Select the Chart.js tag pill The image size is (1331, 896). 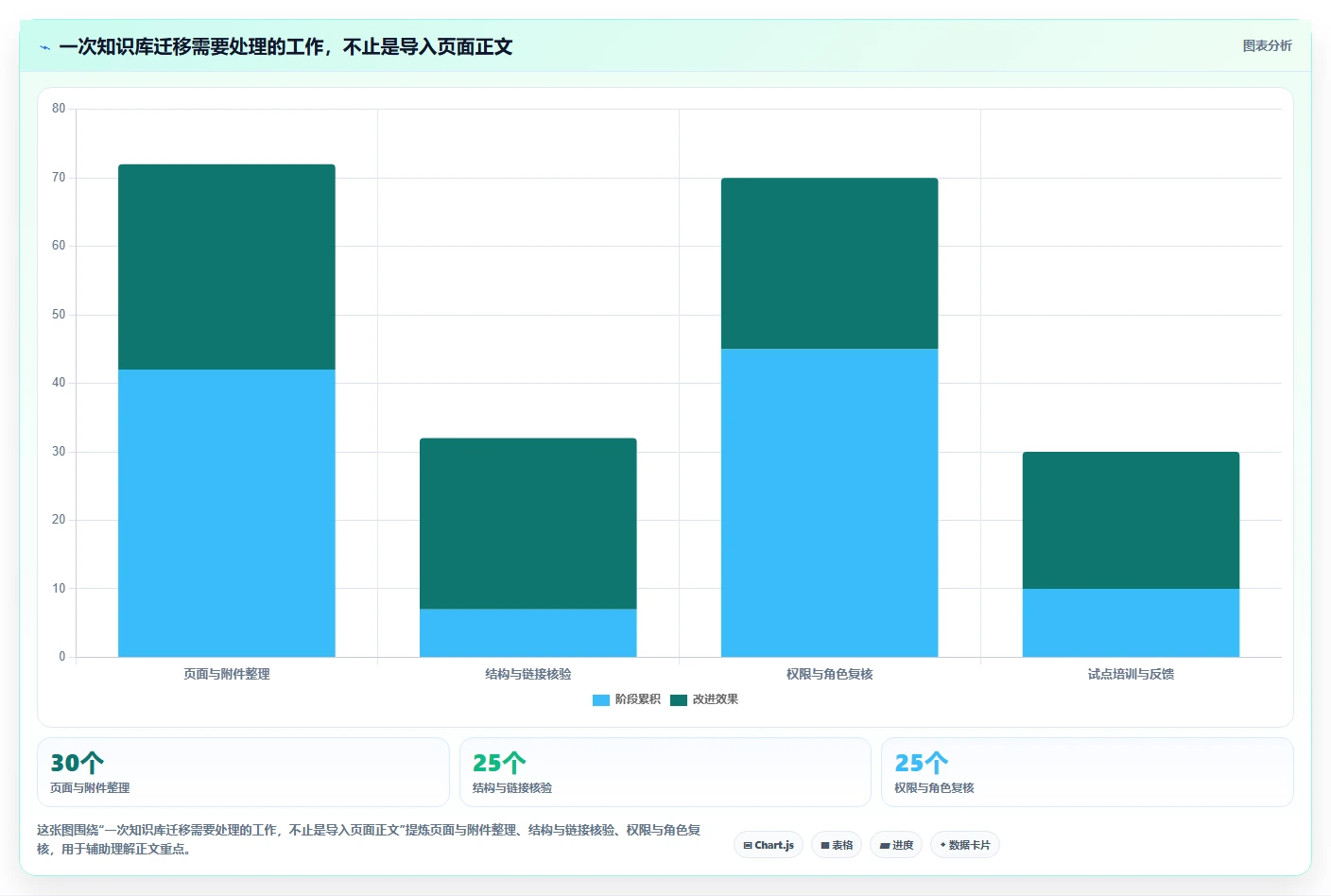click(769, 845)
